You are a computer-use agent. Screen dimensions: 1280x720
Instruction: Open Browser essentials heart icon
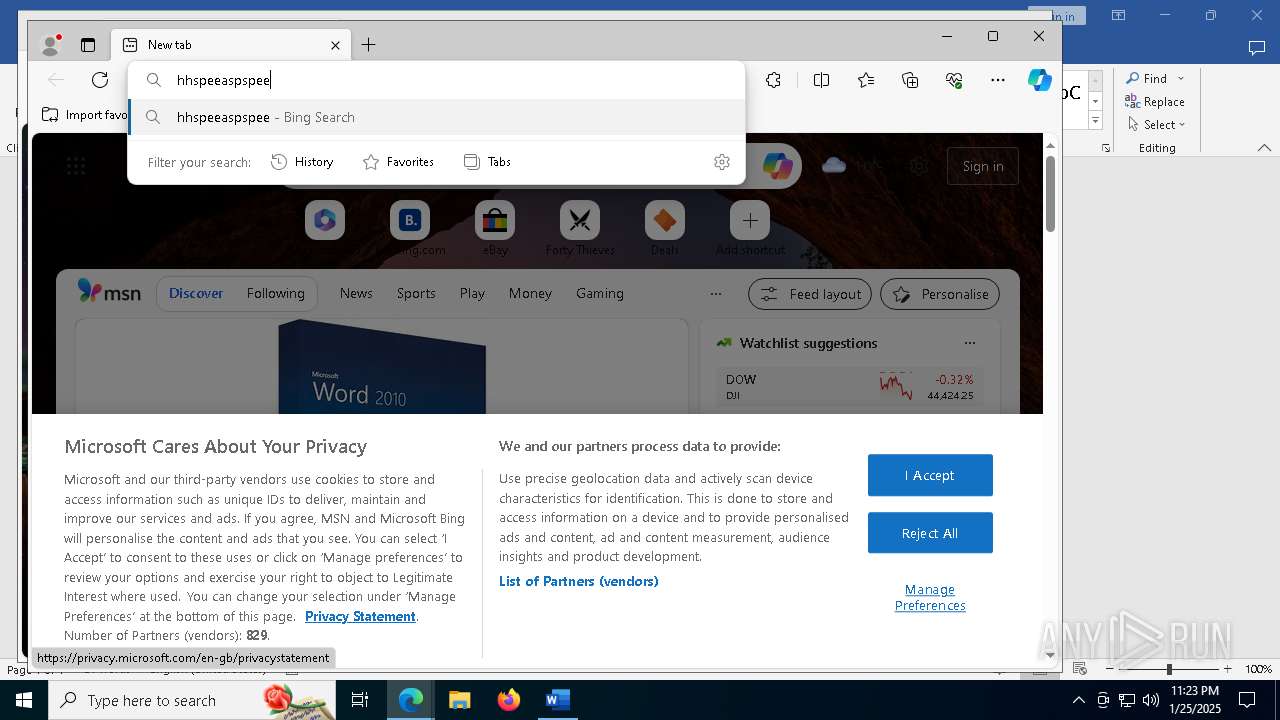point(954,80)
